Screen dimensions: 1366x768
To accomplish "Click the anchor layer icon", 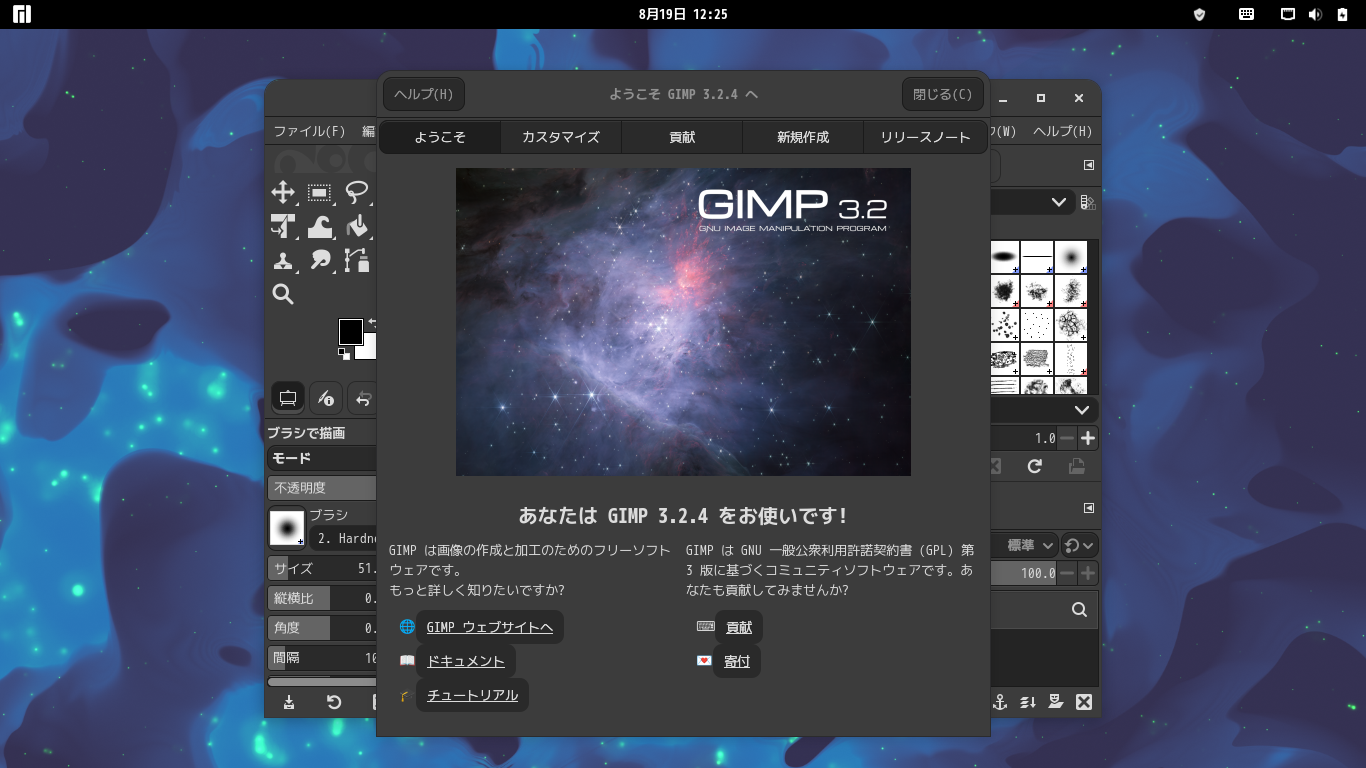I will click(999, 702).
